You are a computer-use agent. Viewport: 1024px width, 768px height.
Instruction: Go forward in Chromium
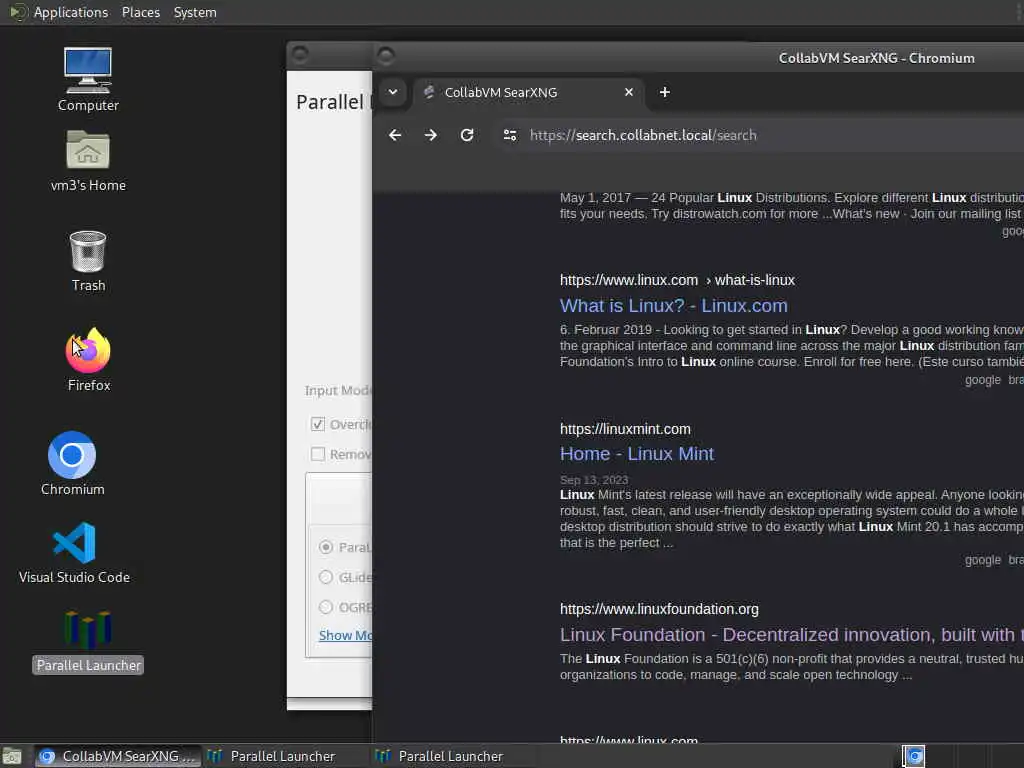pyautogui.click(x=430, y=135)
